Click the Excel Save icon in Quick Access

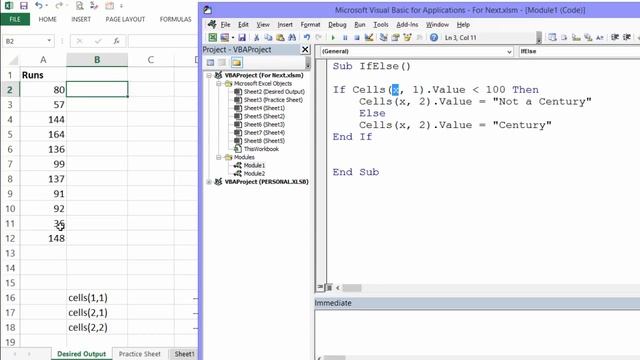click(x=24, y=6)
